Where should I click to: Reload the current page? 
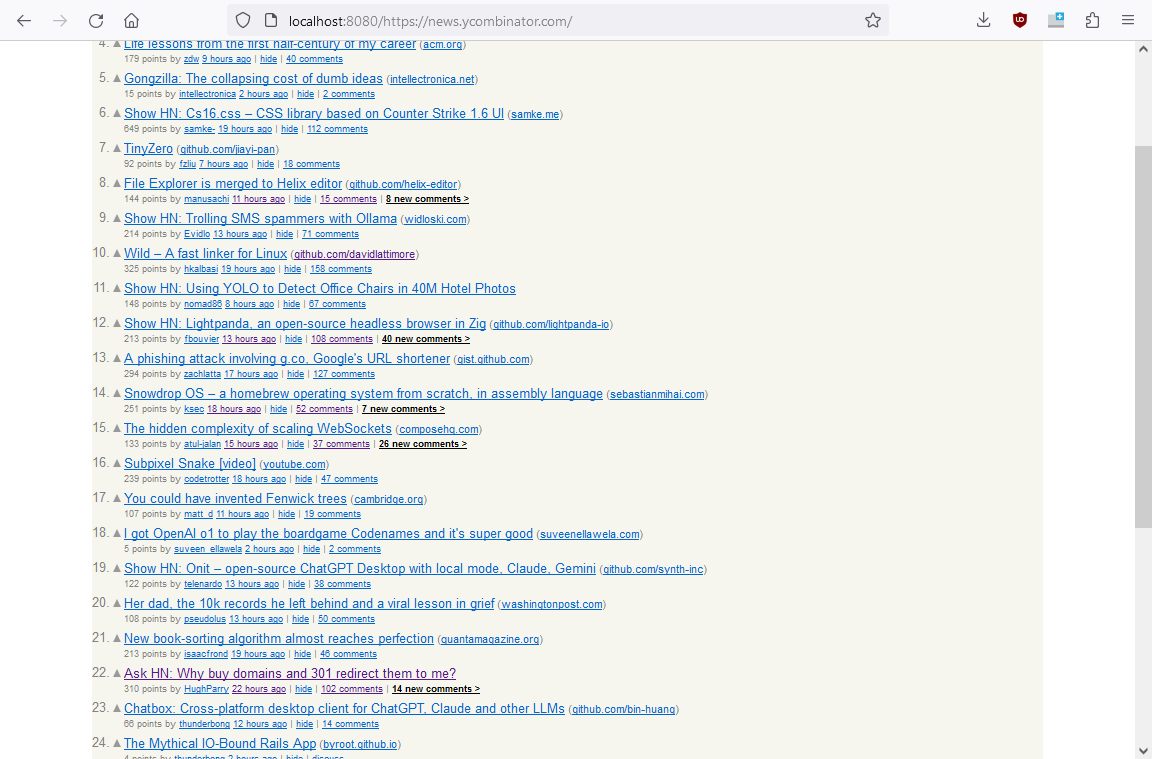[96, 21]
